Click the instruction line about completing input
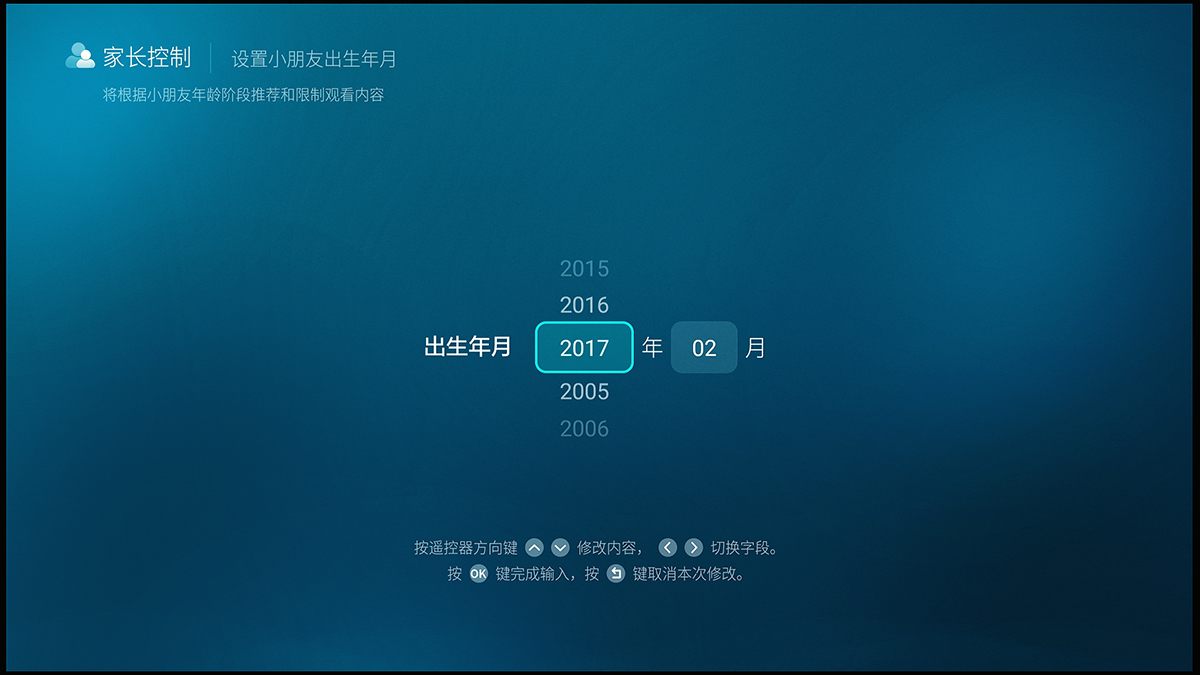Viewport: 1200px width, 675px height. click(x=600, y=573)
